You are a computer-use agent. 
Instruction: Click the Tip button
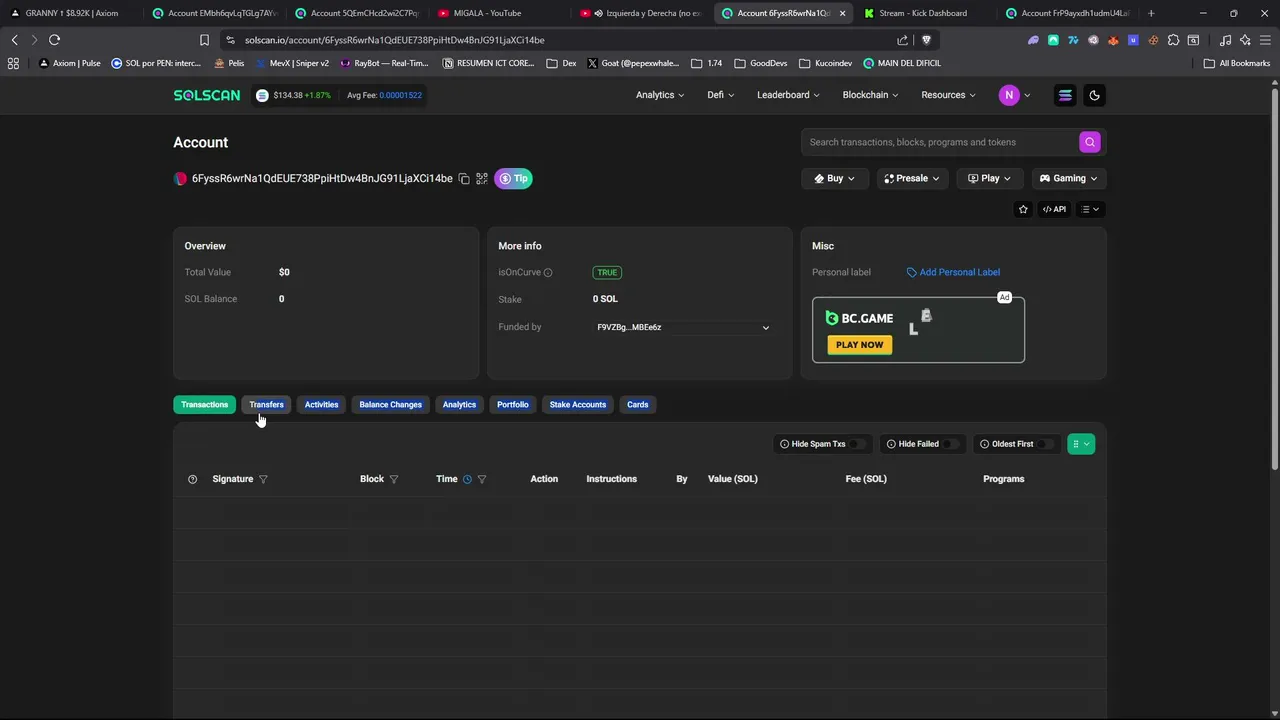tap(513, 179)
